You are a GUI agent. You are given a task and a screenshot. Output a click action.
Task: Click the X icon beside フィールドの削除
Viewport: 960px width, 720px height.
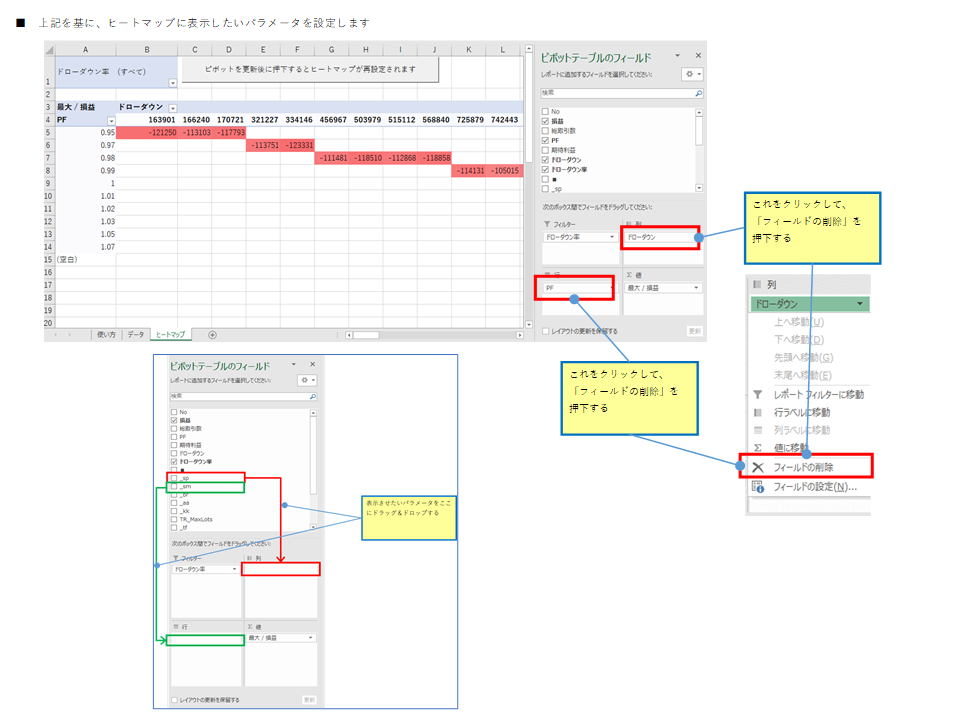[758, 467]
